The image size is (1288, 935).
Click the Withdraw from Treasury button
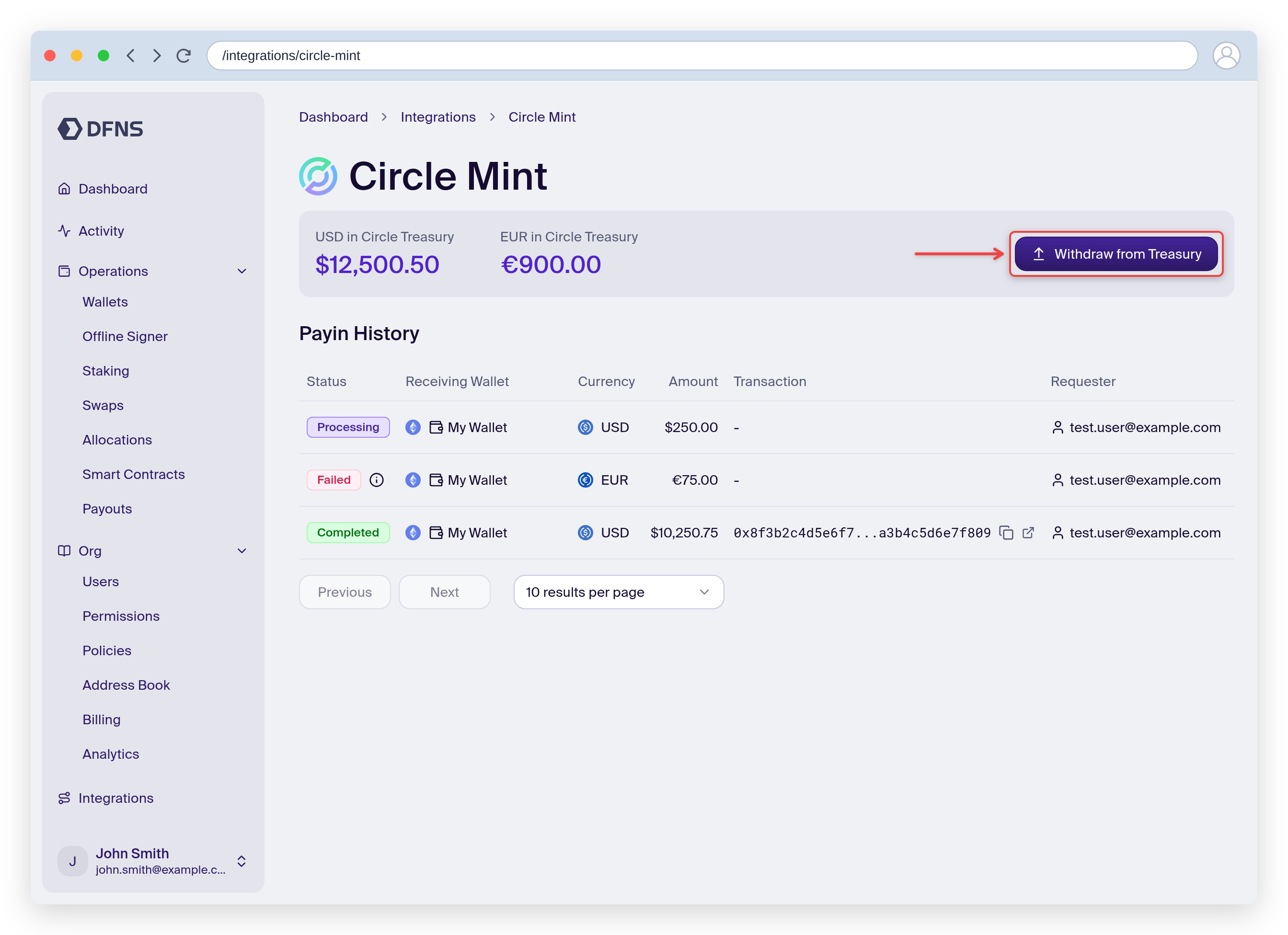pyautogui.click(x=1116, y=254)
